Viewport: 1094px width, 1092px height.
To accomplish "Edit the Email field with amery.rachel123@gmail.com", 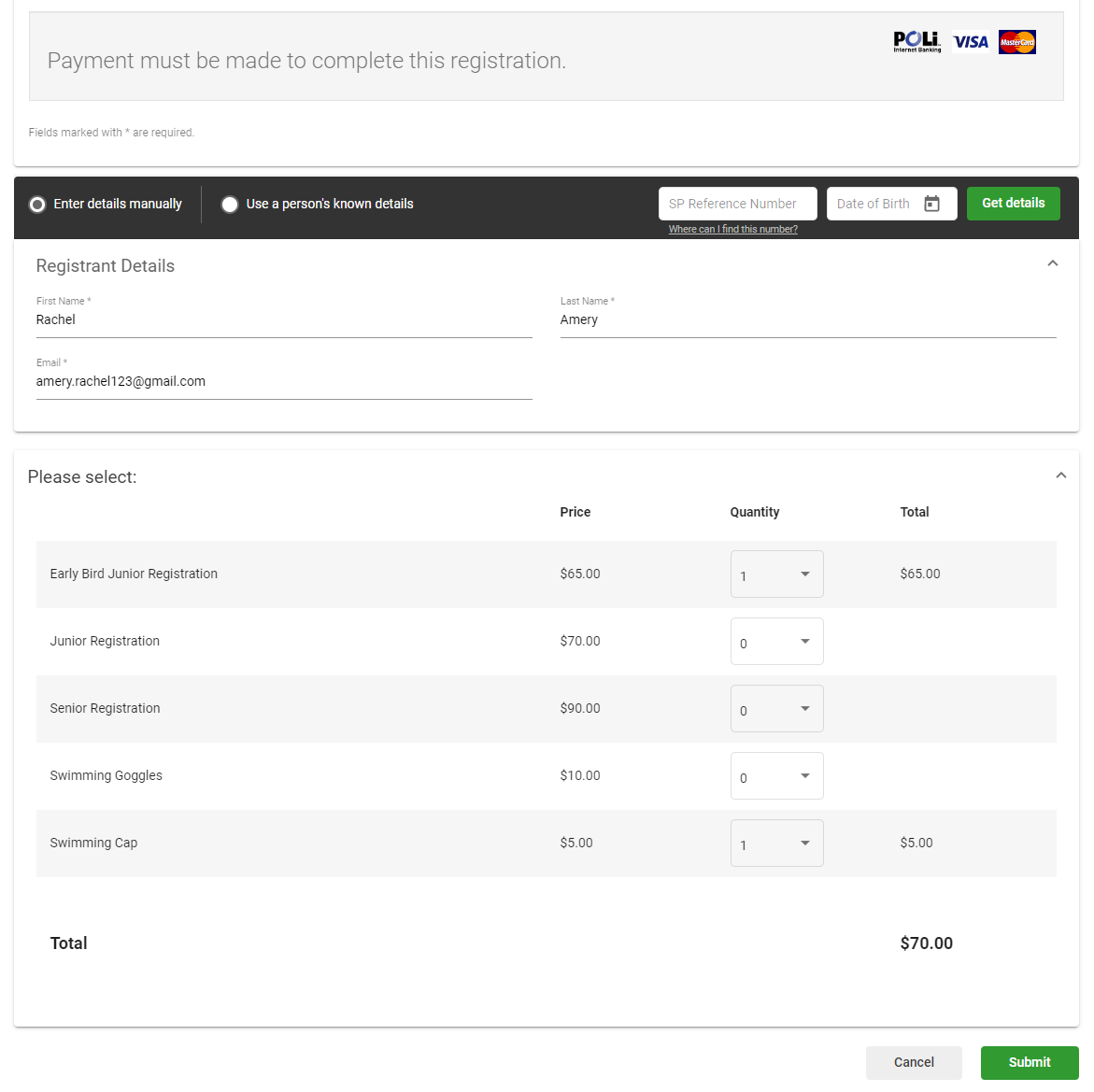I will tap(284, 382).
